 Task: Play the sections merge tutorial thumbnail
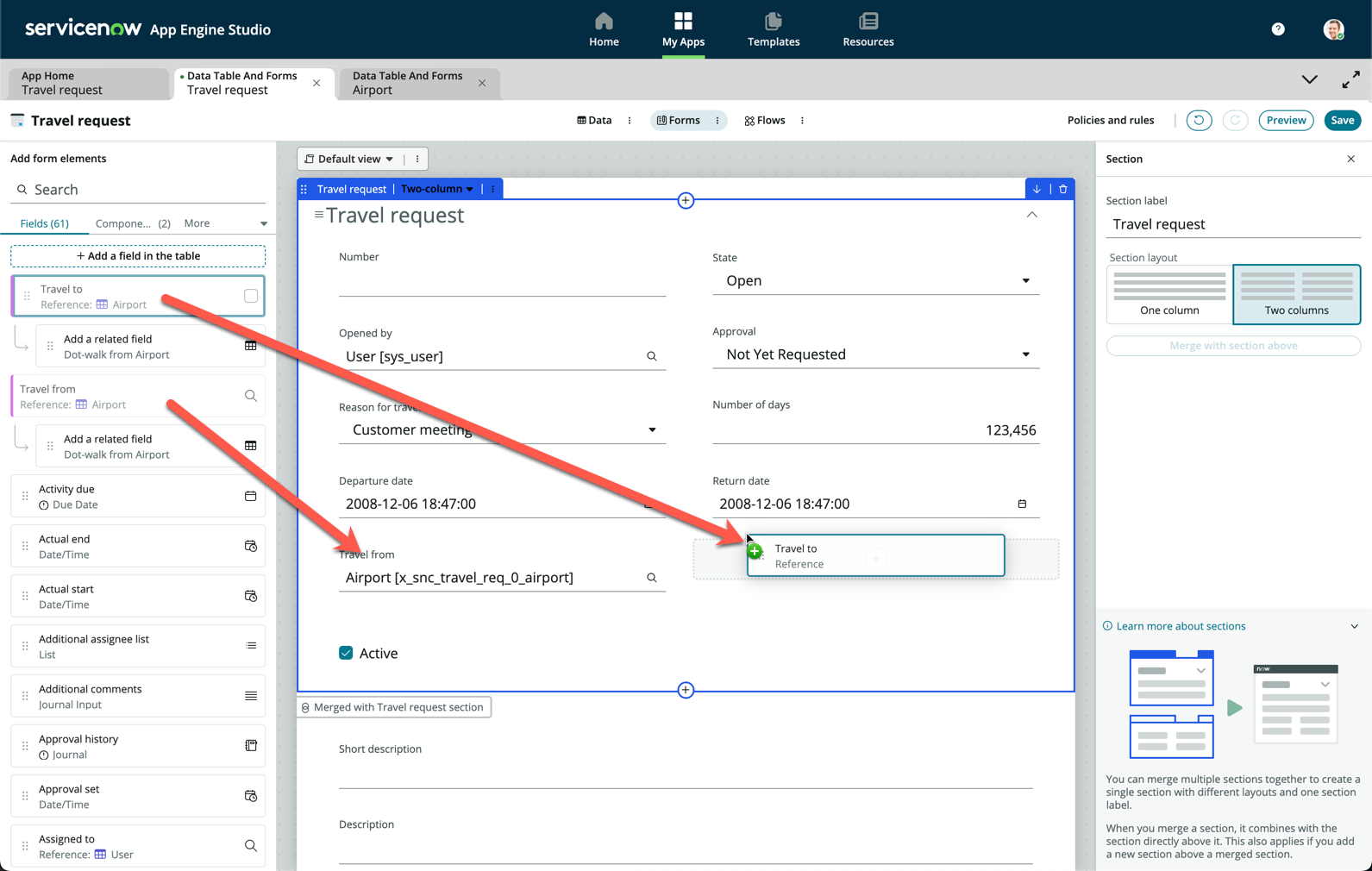[x=1234, y=707]
